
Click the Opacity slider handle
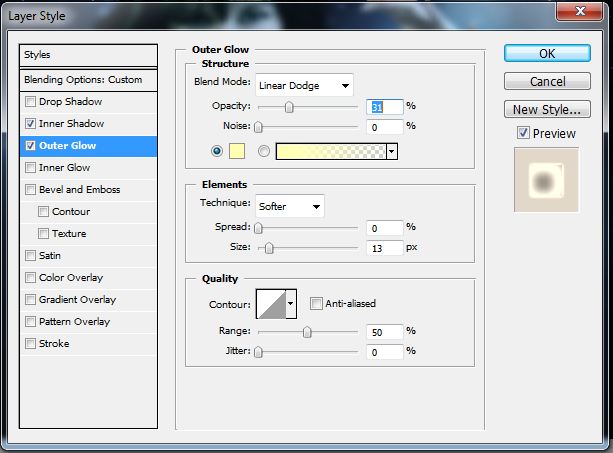tap(289, 107)
